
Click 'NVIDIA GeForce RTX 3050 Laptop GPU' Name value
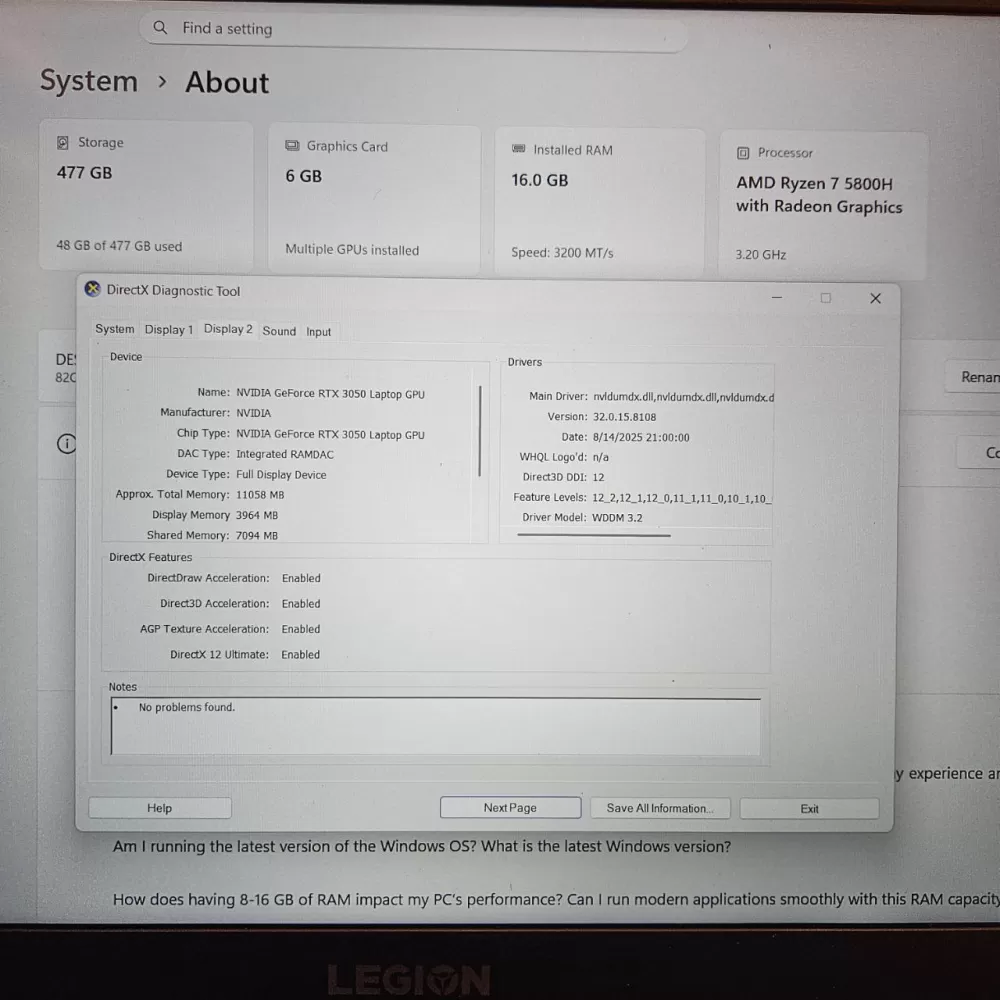tap(330, 393)
